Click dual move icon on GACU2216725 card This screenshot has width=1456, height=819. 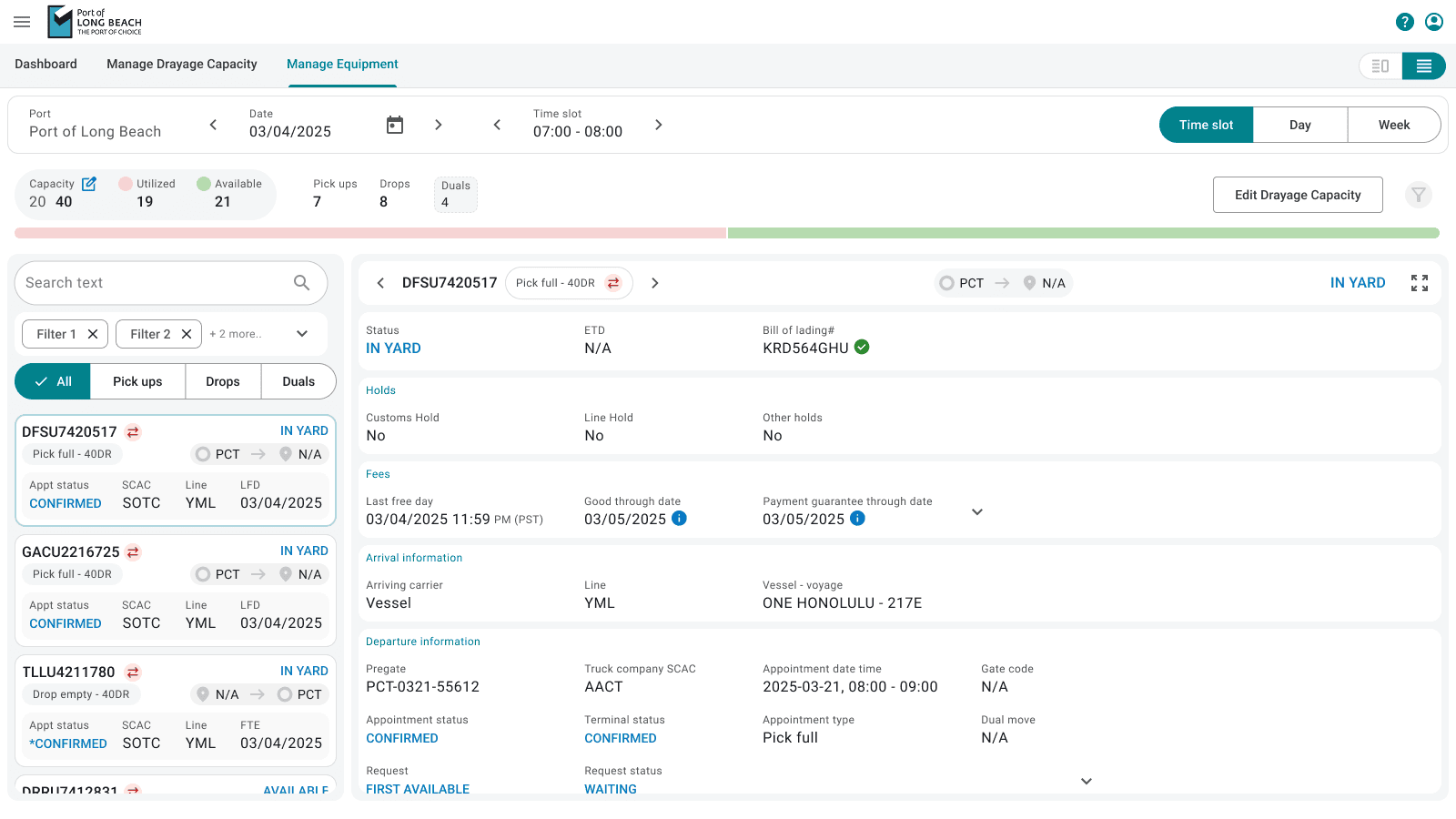(x=133, y=552)
